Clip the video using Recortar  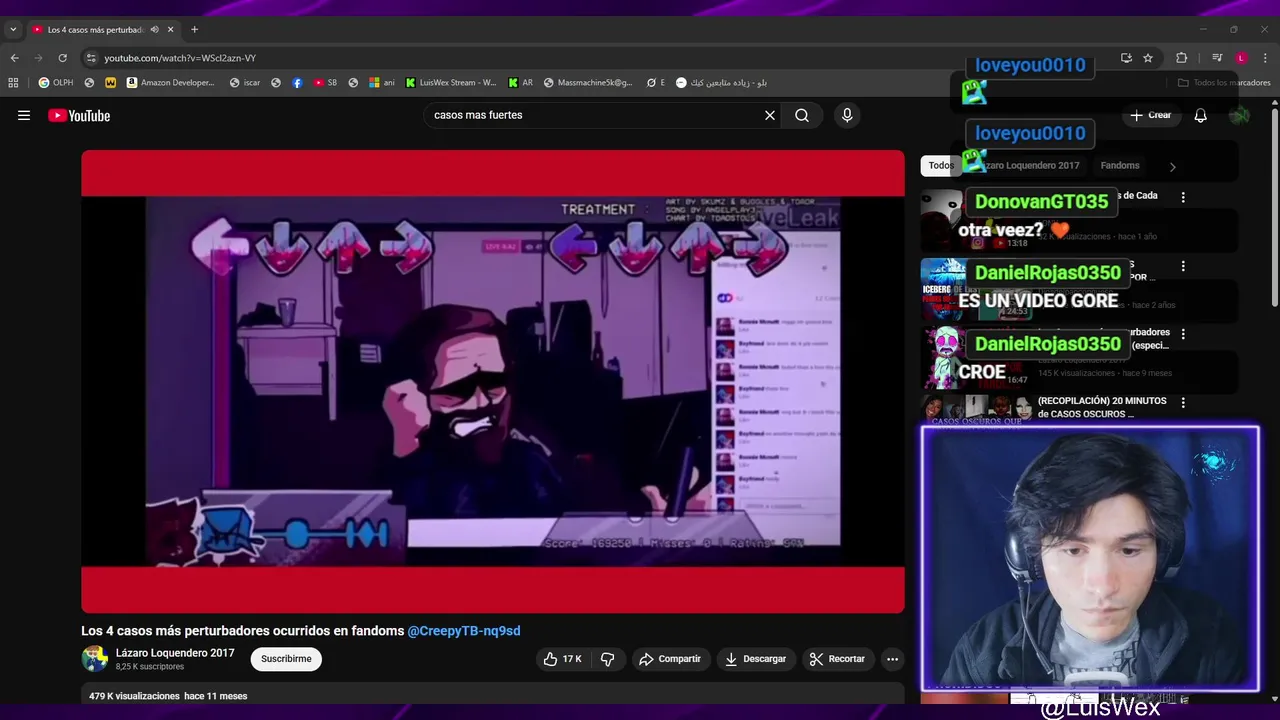pos(837,659)
